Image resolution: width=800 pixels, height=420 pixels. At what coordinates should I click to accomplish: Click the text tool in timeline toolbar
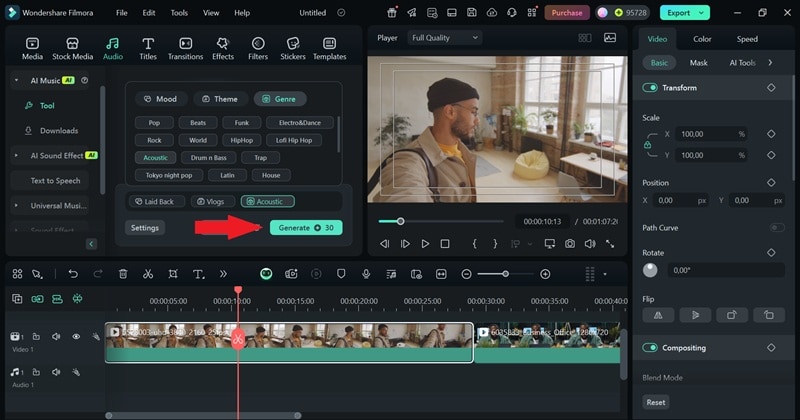[x=198, y=274]
